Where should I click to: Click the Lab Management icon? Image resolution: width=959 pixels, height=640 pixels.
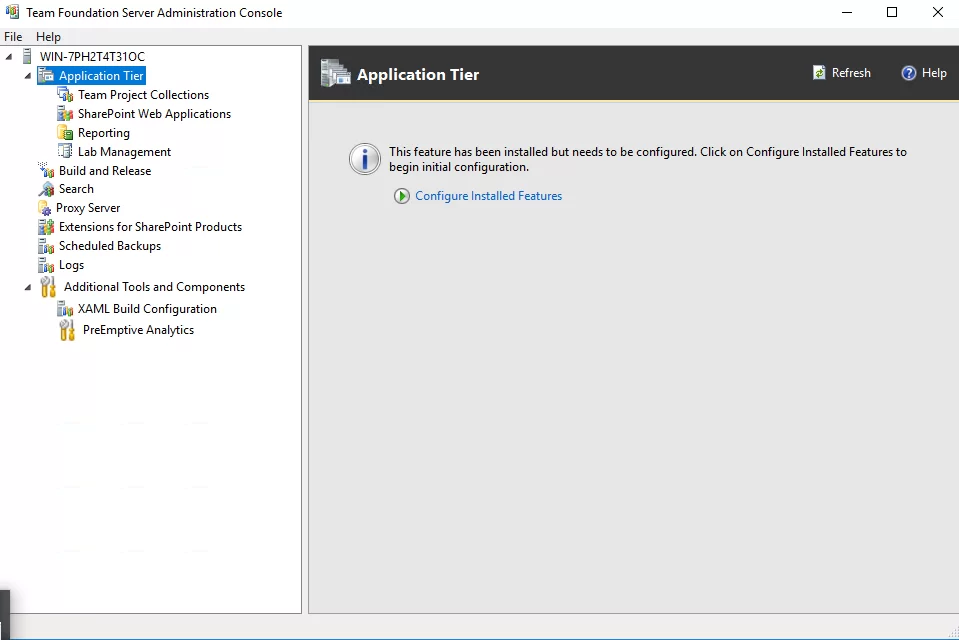coord(66,152)
